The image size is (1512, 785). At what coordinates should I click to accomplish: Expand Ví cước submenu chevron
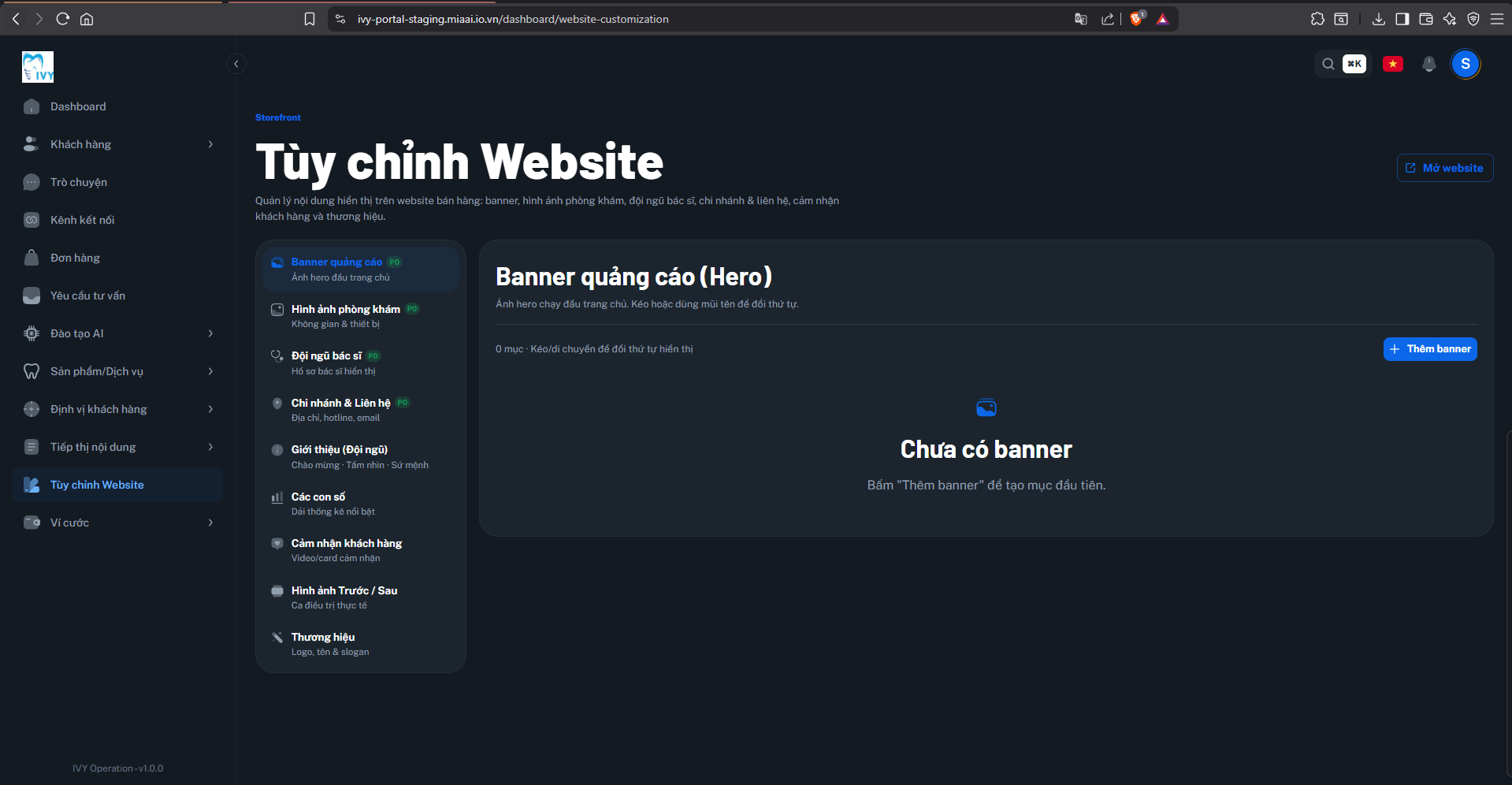[210, 523]
